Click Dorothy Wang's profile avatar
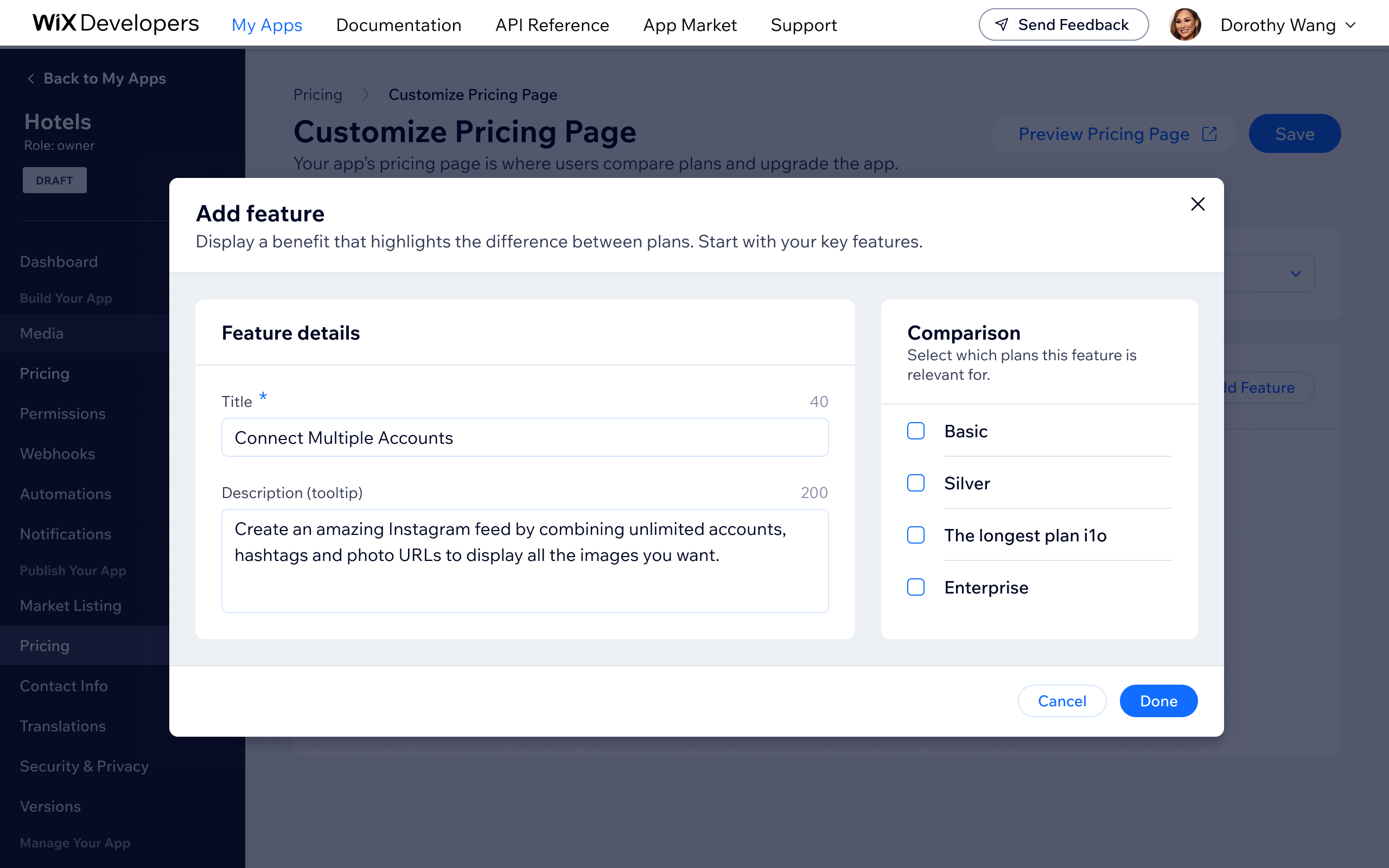Screen dimensions: 1389x868 tap(1184, 25)
